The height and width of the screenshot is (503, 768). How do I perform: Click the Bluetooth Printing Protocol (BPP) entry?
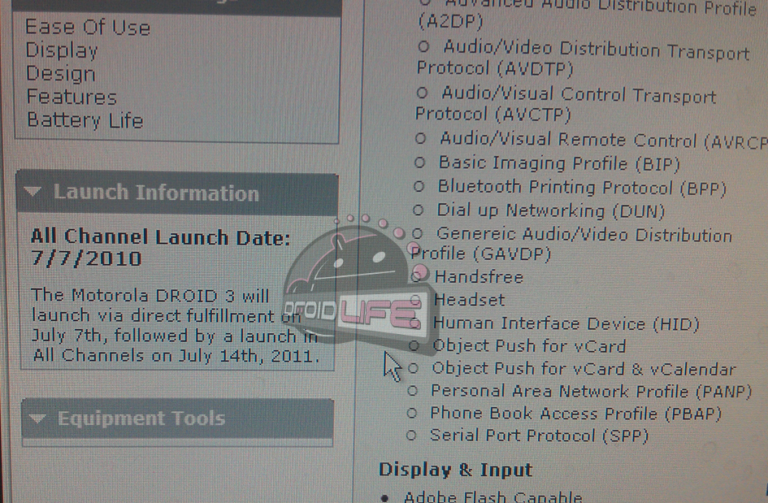coord(582,187)
